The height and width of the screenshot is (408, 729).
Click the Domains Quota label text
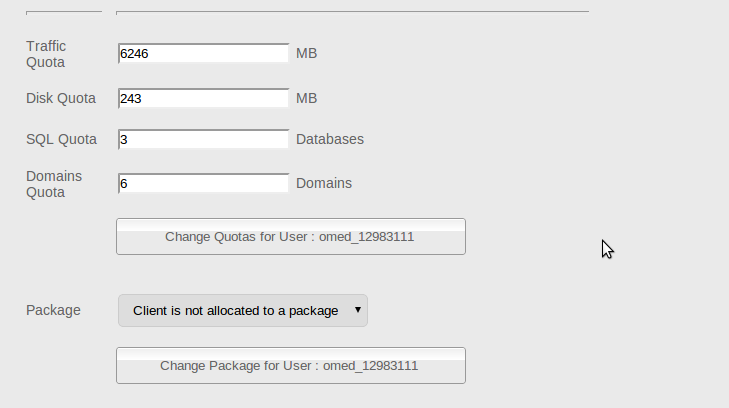pyautogui.click(x=54, y=184)
